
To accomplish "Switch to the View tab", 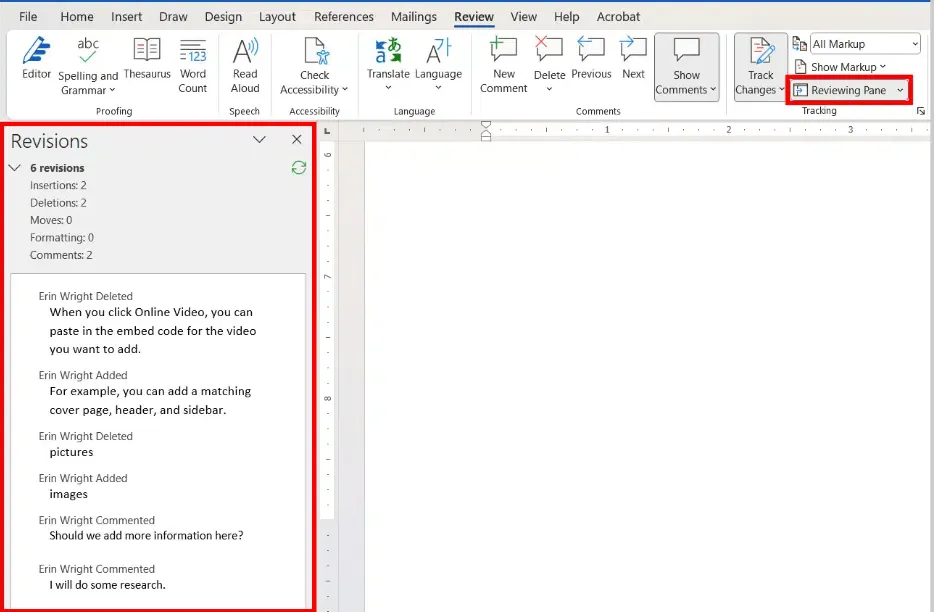I will coord(523,17).
